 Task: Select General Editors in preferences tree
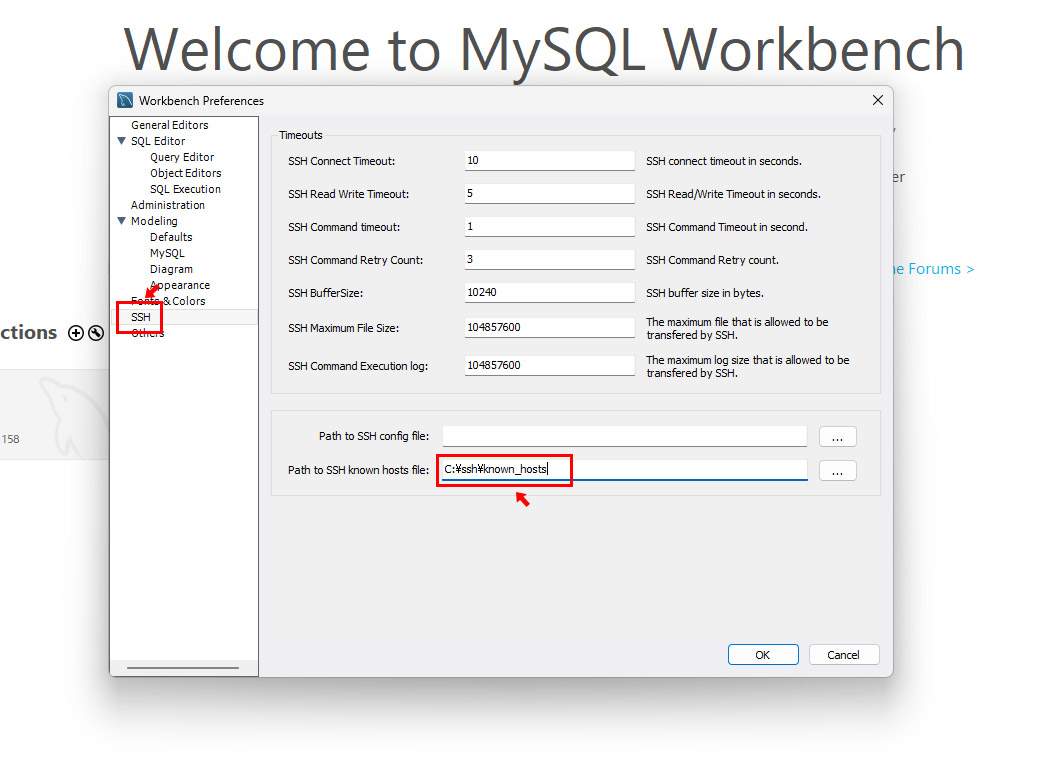(170, 125)
